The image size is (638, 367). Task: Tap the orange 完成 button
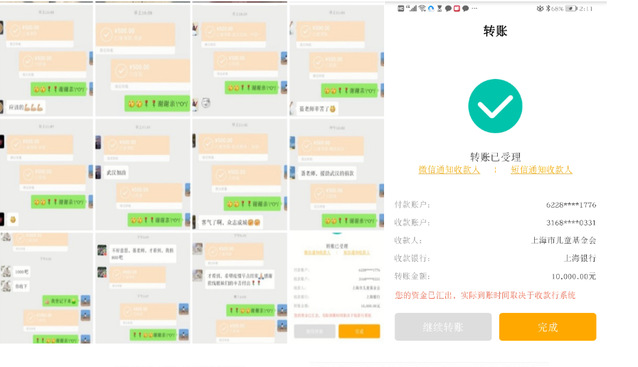tap(547, 327)
